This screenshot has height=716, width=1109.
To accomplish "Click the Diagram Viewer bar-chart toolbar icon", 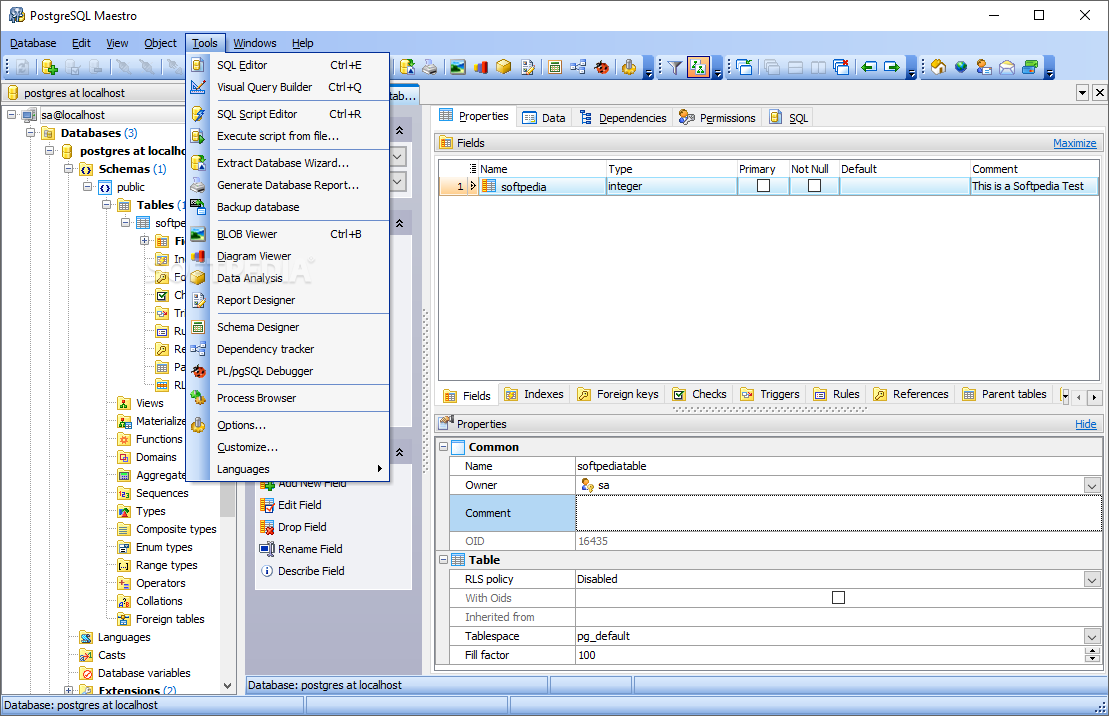I will point(481,67).
